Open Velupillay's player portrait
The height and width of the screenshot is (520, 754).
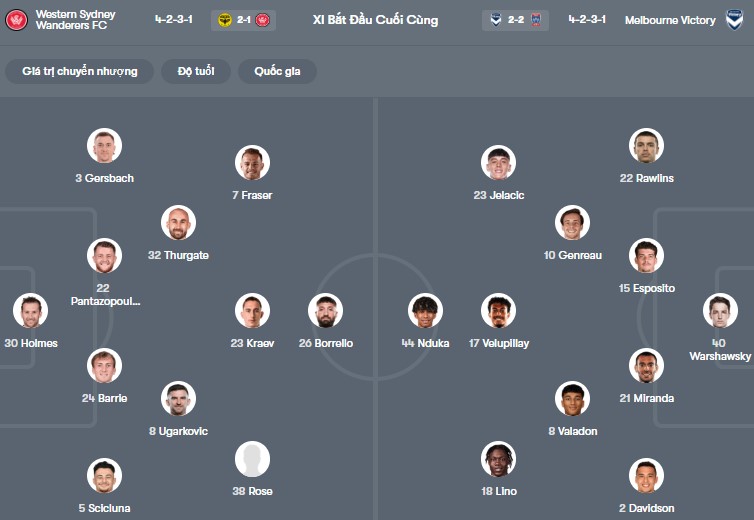tap(498, 311)
